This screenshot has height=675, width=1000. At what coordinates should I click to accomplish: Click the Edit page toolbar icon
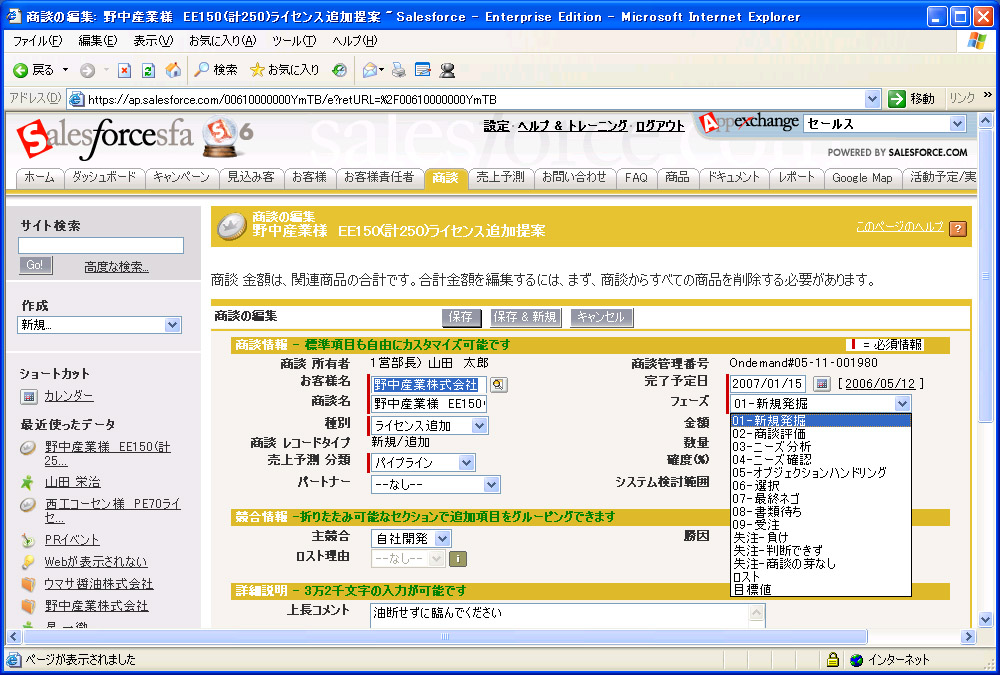pos(423,70)
